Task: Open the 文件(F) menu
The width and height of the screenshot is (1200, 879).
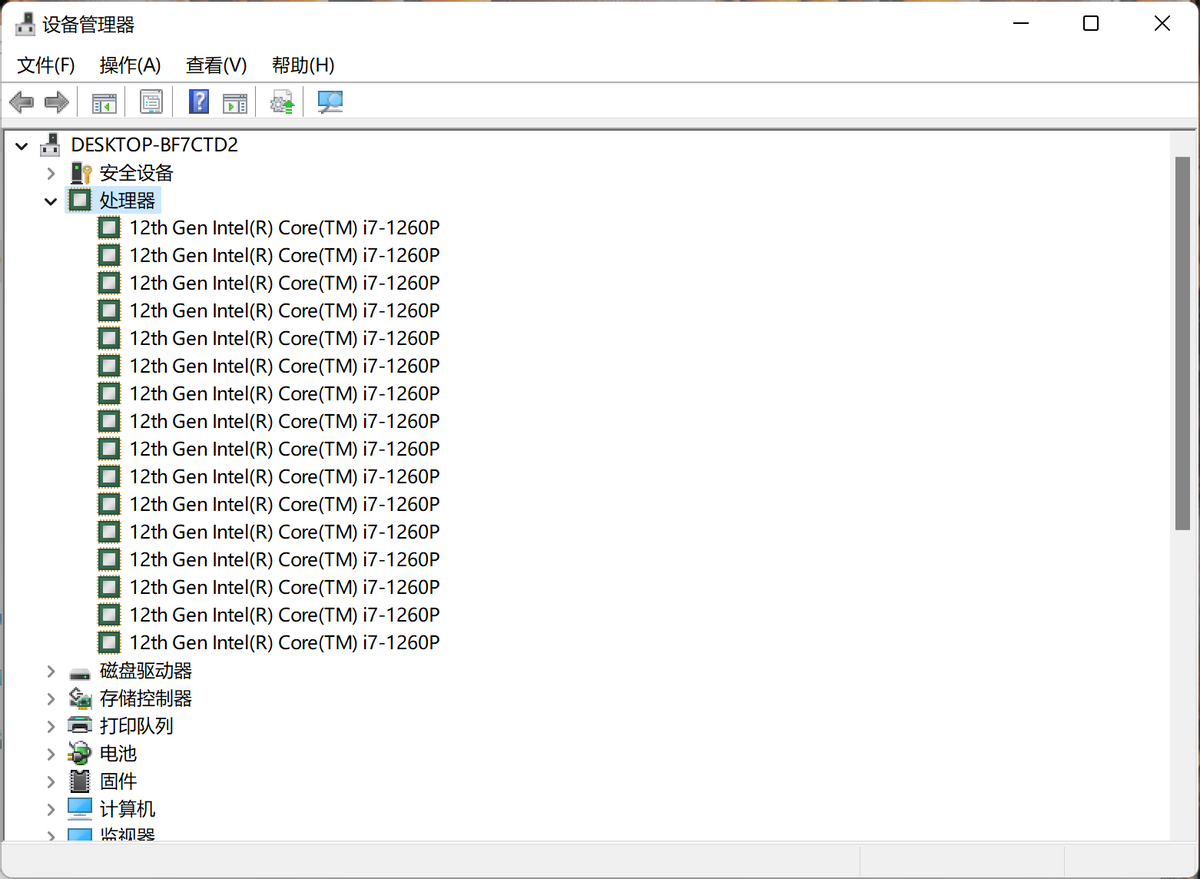Action: [46, 65]
